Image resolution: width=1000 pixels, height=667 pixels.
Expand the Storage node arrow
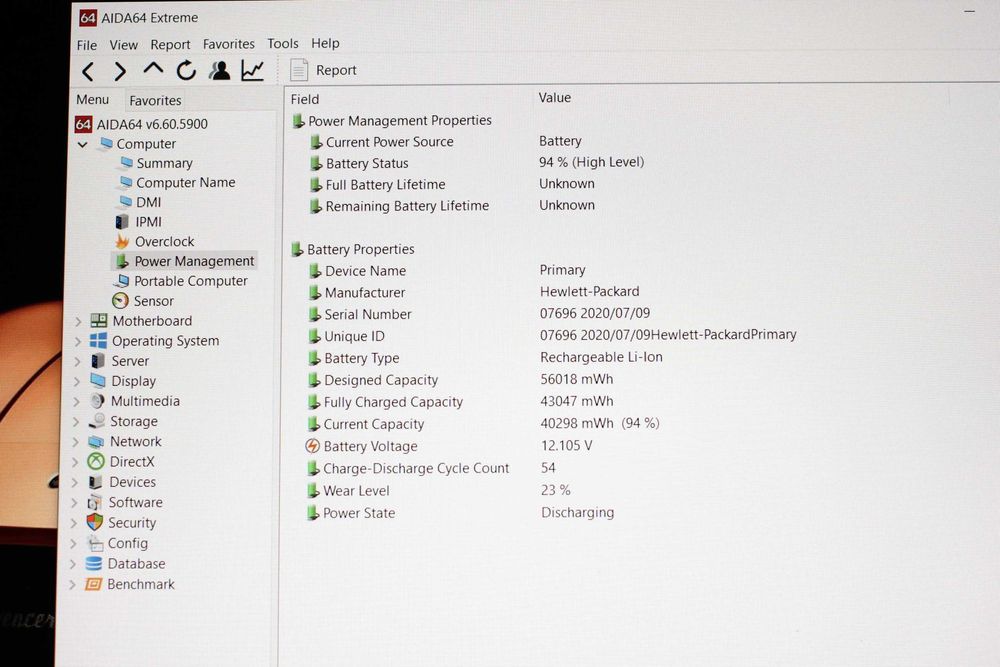[76, 421]
